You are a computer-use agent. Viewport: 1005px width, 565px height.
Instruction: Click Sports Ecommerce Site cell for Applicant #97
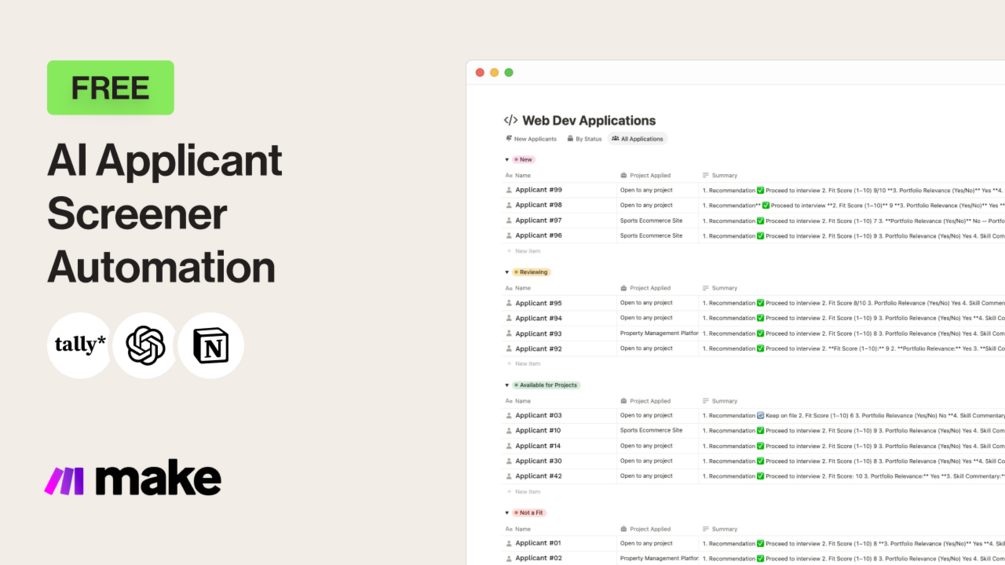pyautogui.click(x=658, y=220)
